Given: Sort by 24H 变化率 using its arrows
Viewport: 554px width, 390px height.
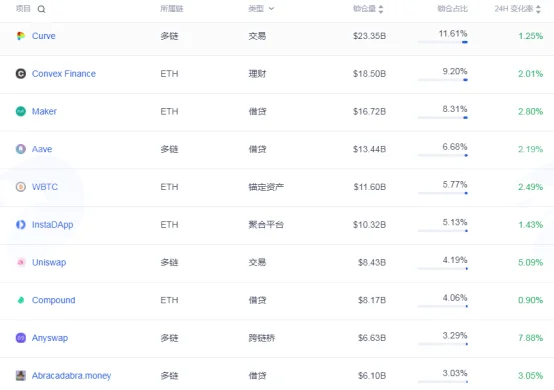Looking at the screenshot, I should pos(538,9).
